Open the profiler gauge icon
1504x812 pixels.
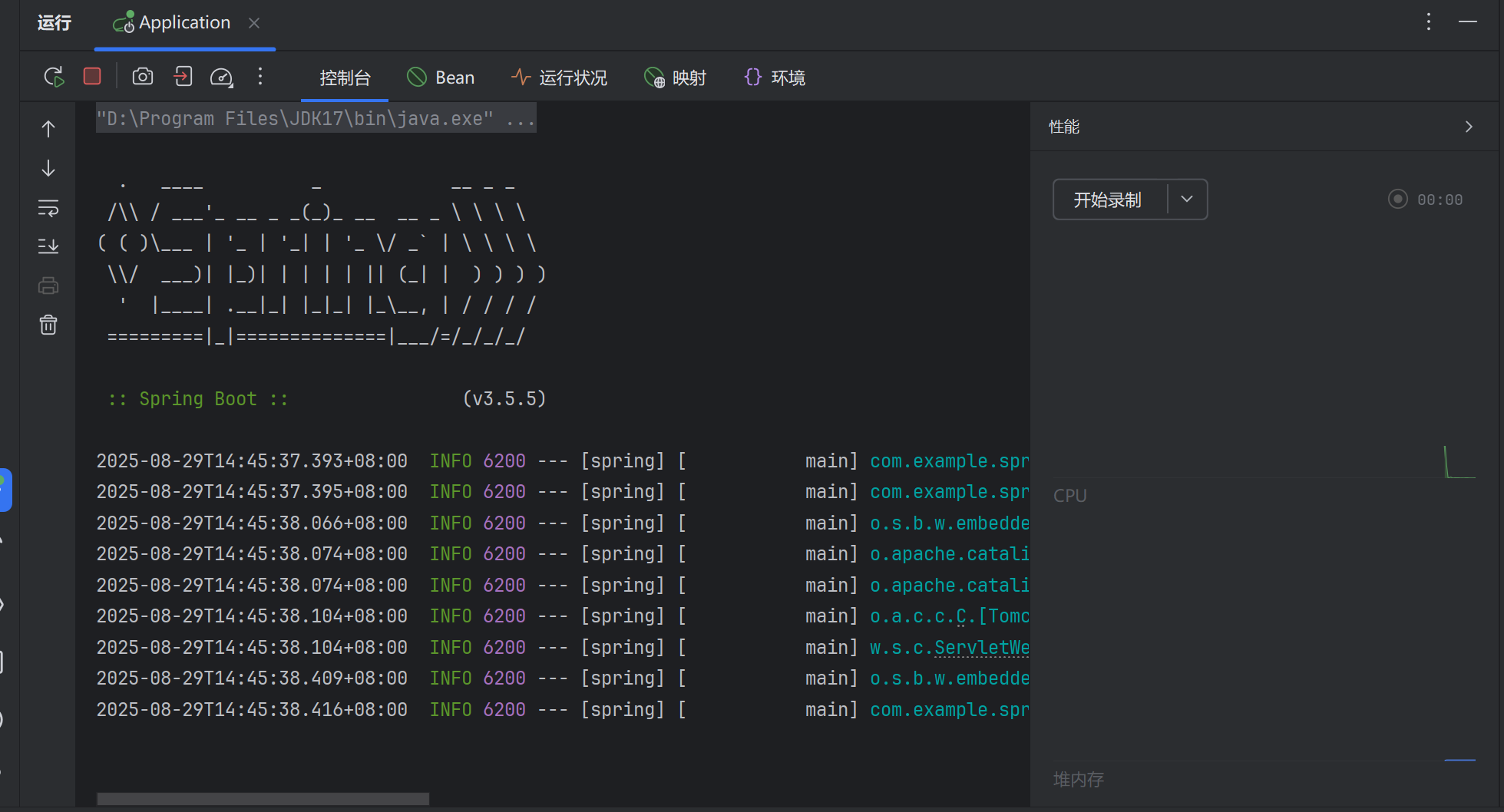point(221,77)
